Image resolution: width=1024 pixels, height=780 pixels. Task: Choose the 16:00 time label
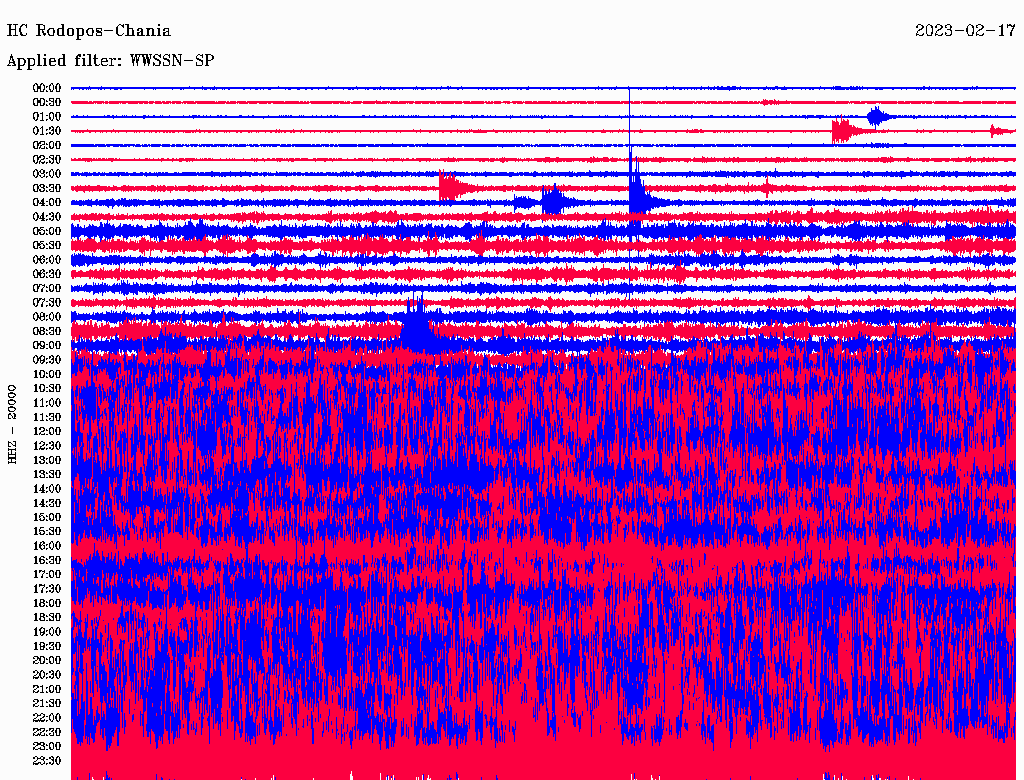(47, 546)
